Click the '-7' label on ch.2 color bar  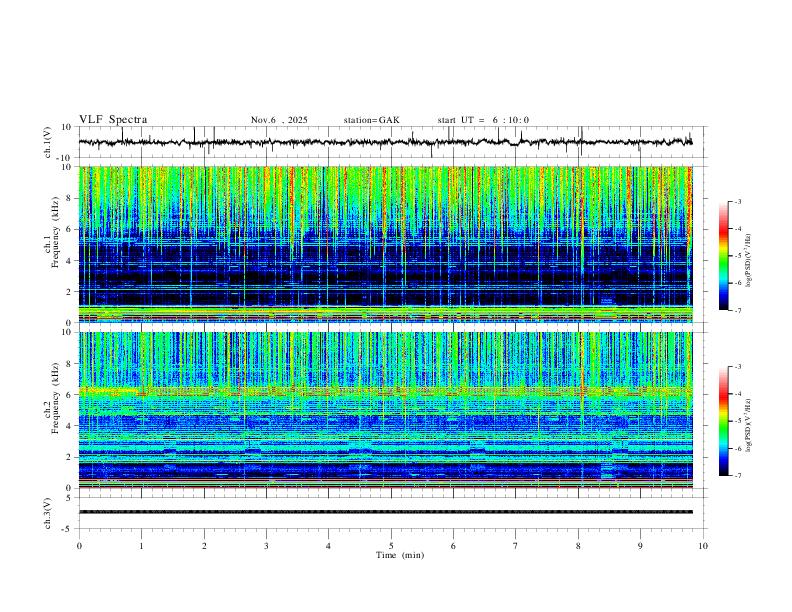[x=738, y=476]
